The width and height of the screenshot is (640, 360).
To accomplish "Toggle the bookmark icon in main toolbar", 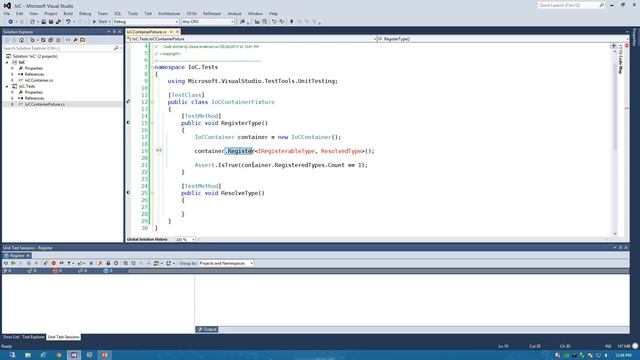I will (x=291, y=22).
